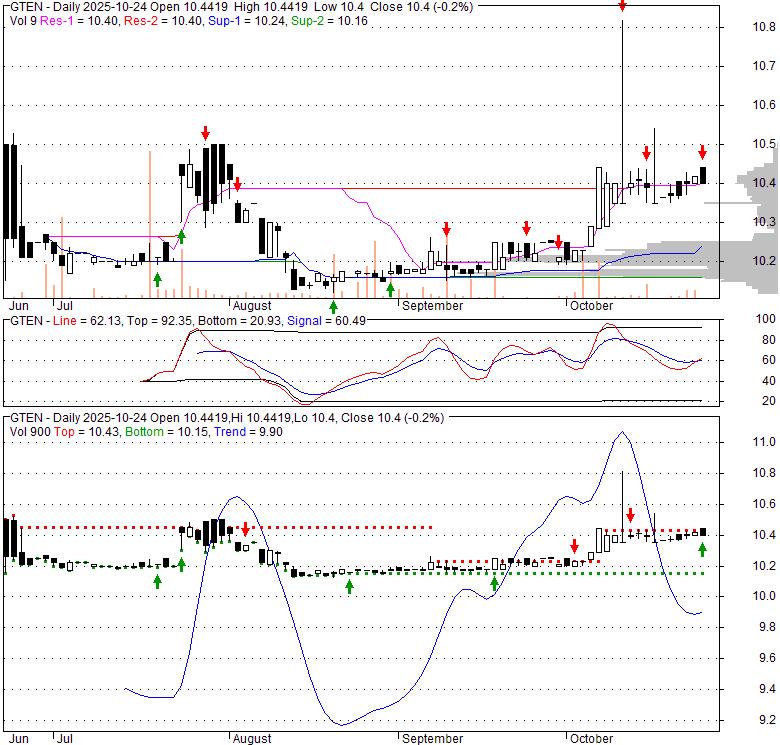Click the October label on bottom chart's time axis
Screen dimensions: 780x745
pos(590,738)
